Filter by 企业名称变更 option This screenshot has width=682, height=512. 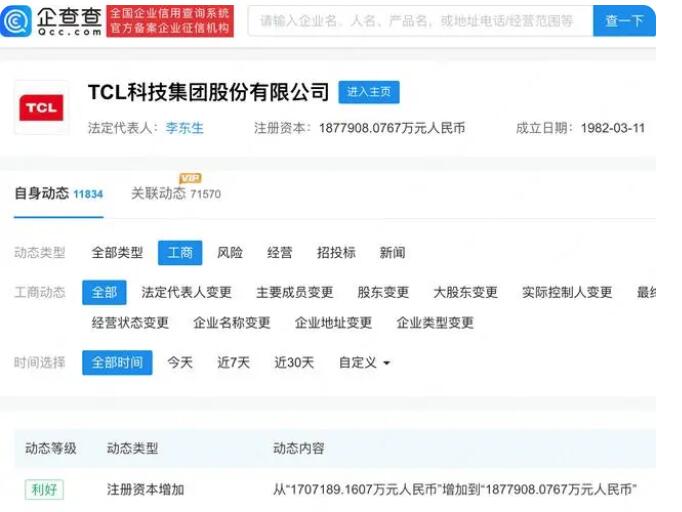(x=232, y=323)
